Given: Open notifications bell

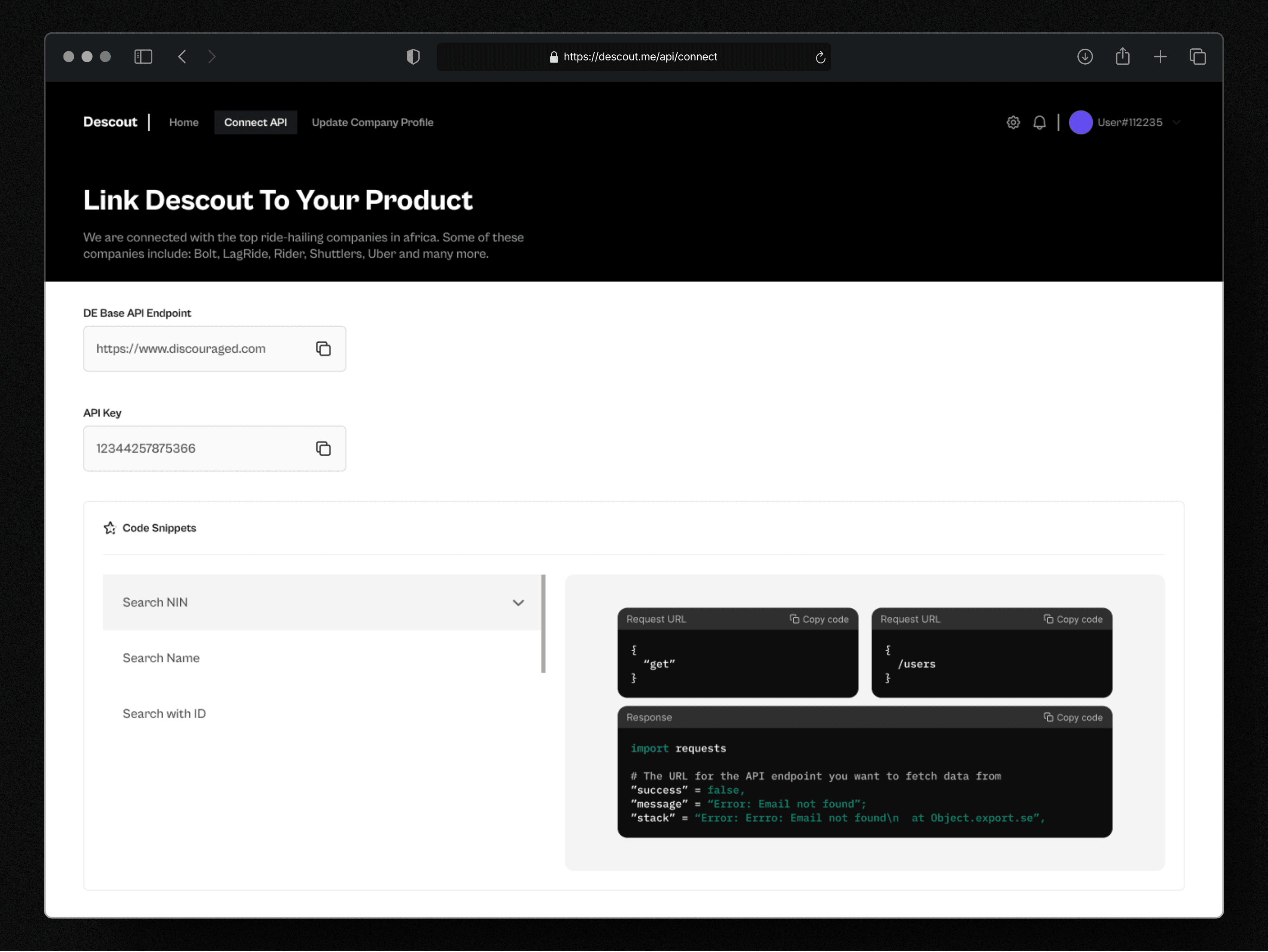Looking at the screenshot, I should 1039,122.
